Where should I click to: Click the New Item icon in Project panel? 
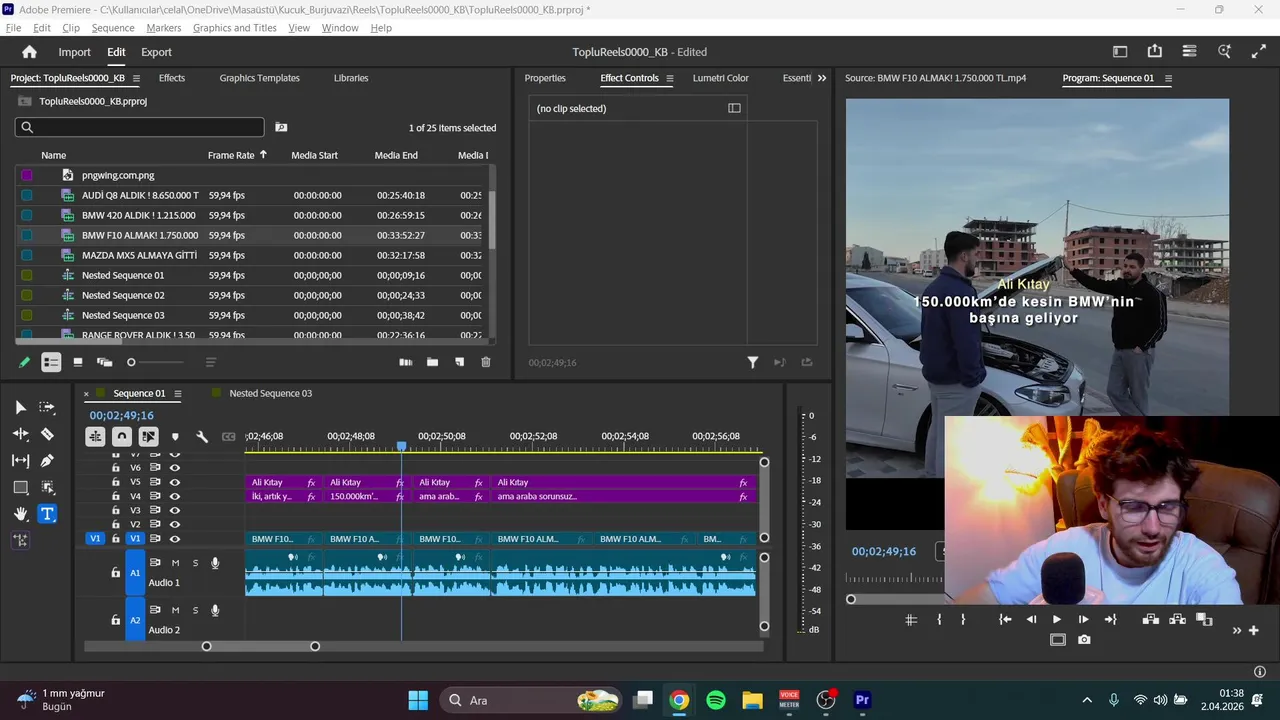[460, 362]
